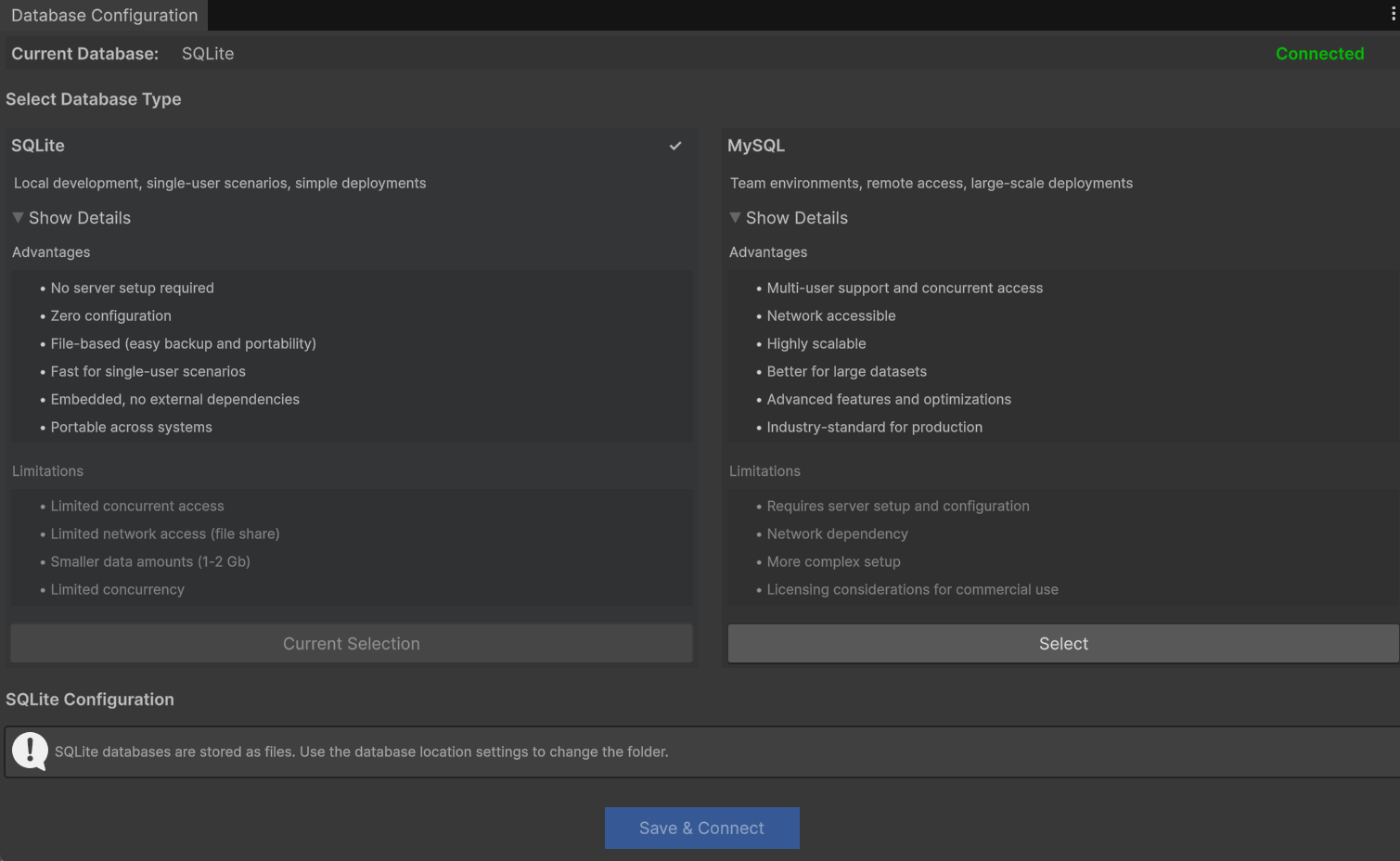The image size is (1400, 861).
Task: Open the window options kebab menu icon
Action: coord(1393,14)
